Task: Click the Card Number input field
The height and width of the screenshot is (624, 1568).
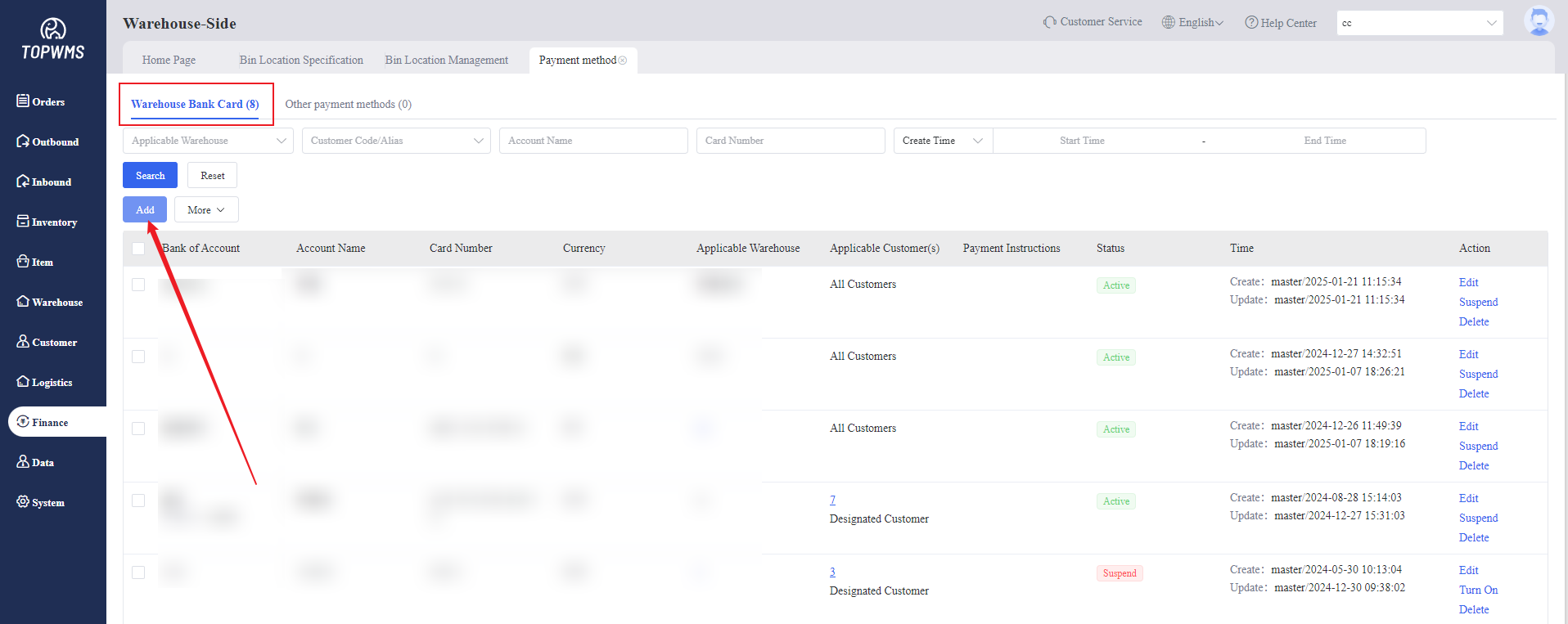Action: point(790,141)
